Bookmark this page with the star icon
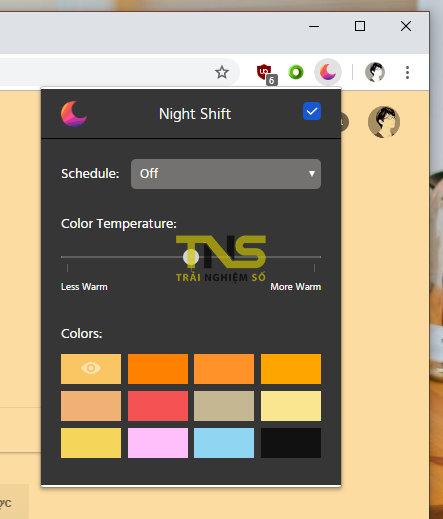The width and height of the screenshot is (443, 519). [x=222, y=72]
